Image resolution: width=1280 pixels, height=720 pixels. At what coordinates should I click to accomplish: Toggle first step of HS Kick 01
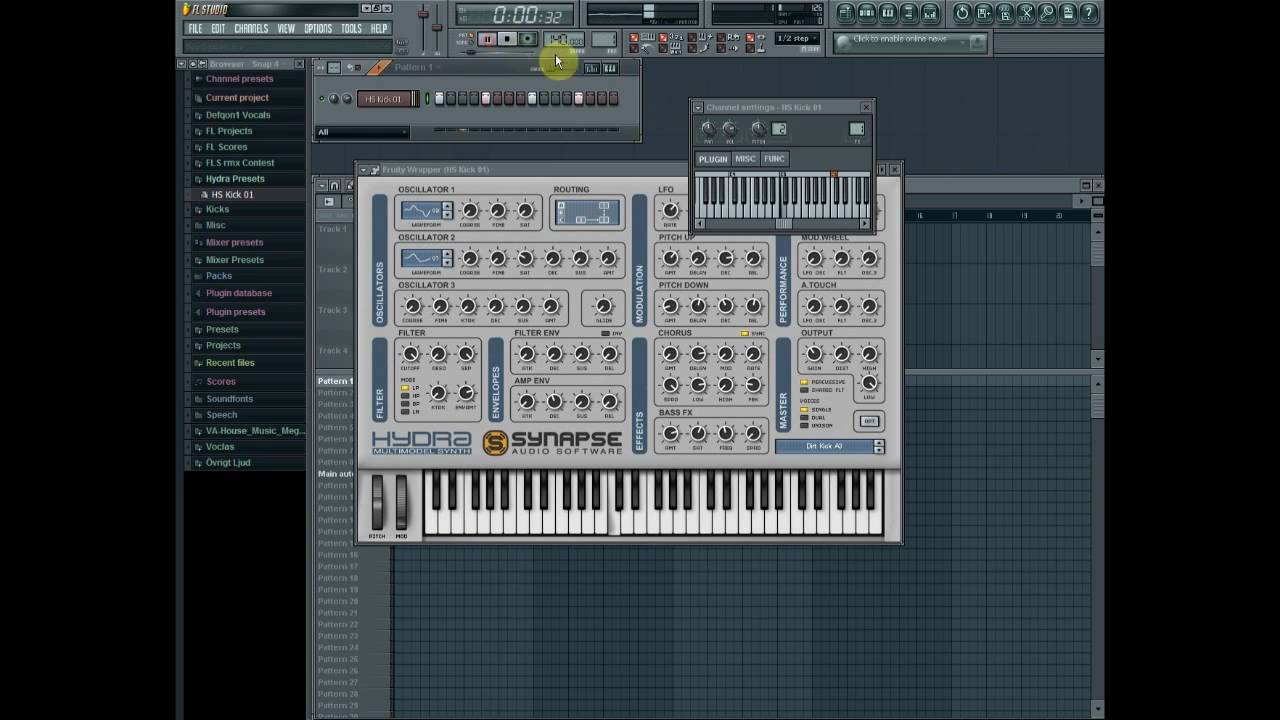pos(439,98)
